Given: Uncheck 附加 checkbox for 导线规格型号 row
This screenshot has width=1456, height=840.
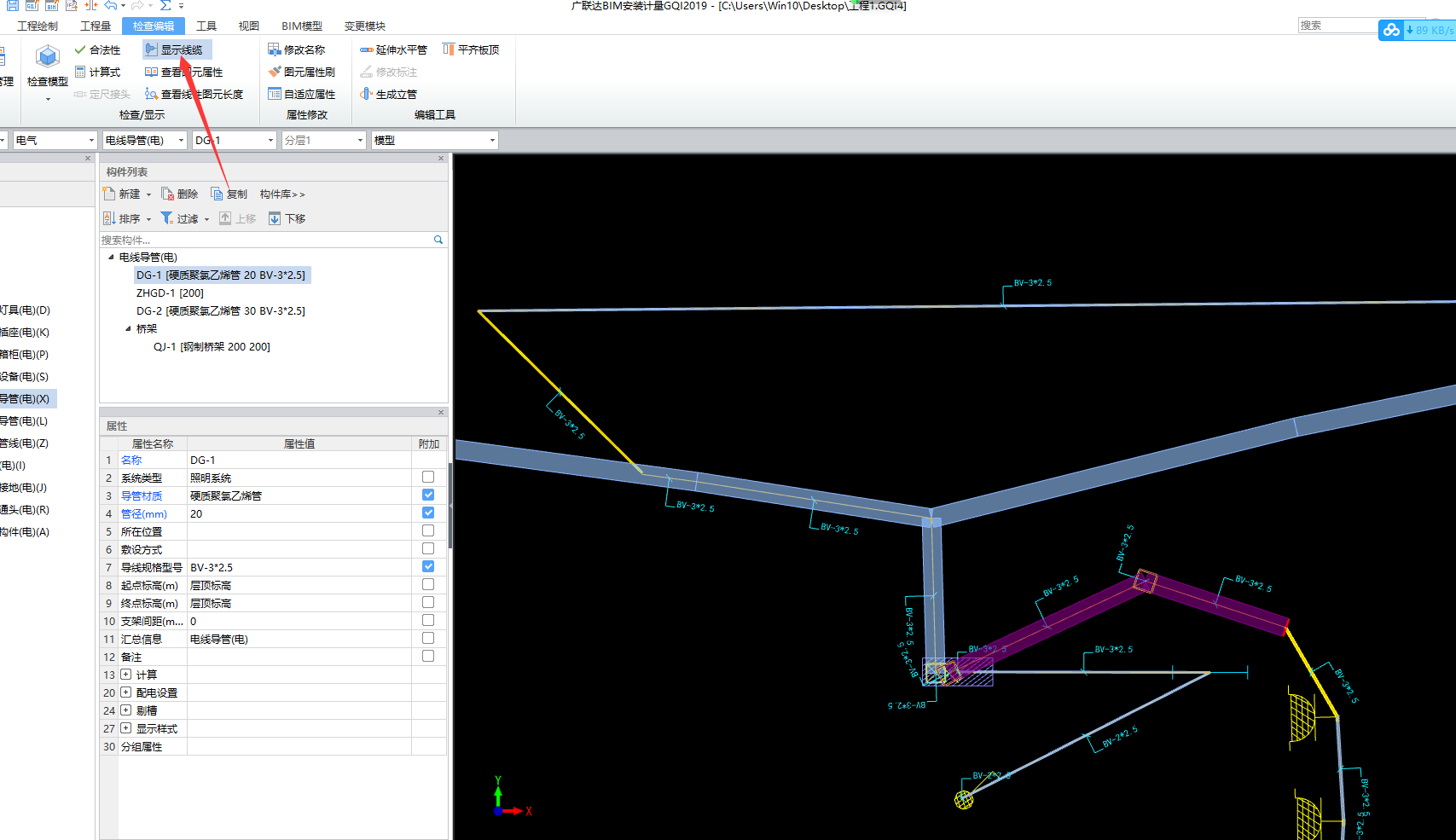Looking at the screenshot, I should 428,567.
